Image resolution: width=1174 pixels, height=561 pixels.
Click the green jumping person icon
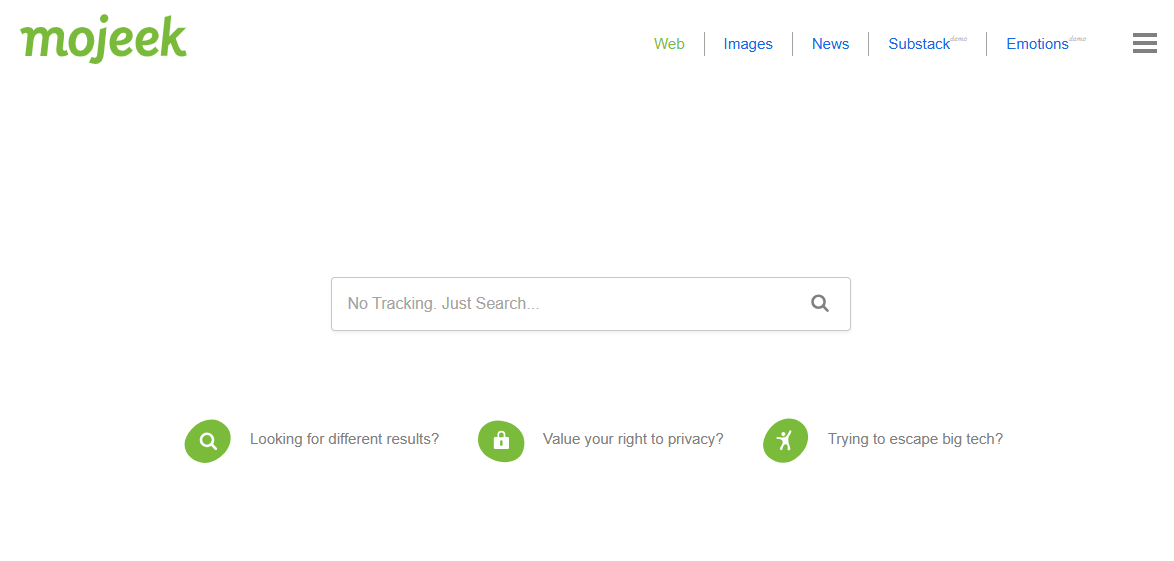[785, 440]
